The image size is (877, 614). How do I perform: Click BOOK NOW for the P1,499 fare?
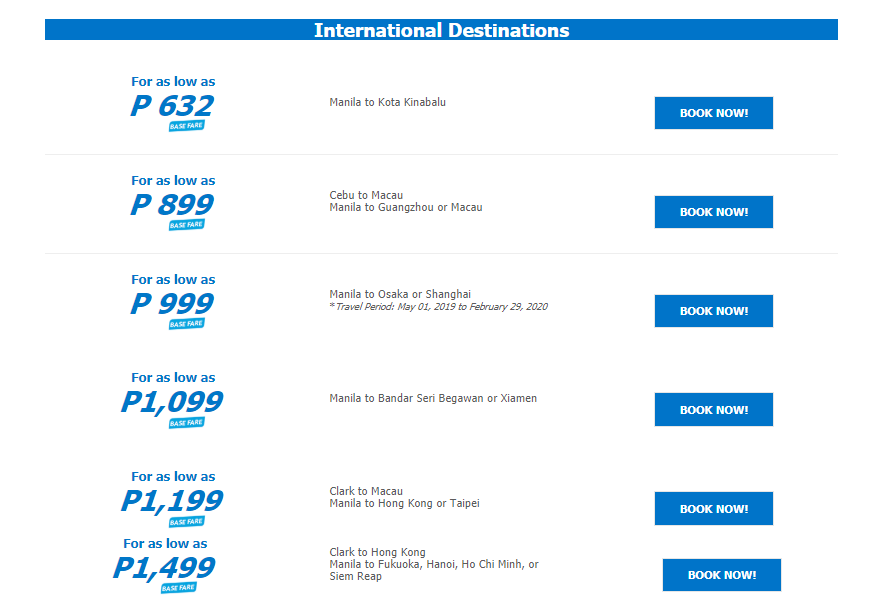click(722, 575)
